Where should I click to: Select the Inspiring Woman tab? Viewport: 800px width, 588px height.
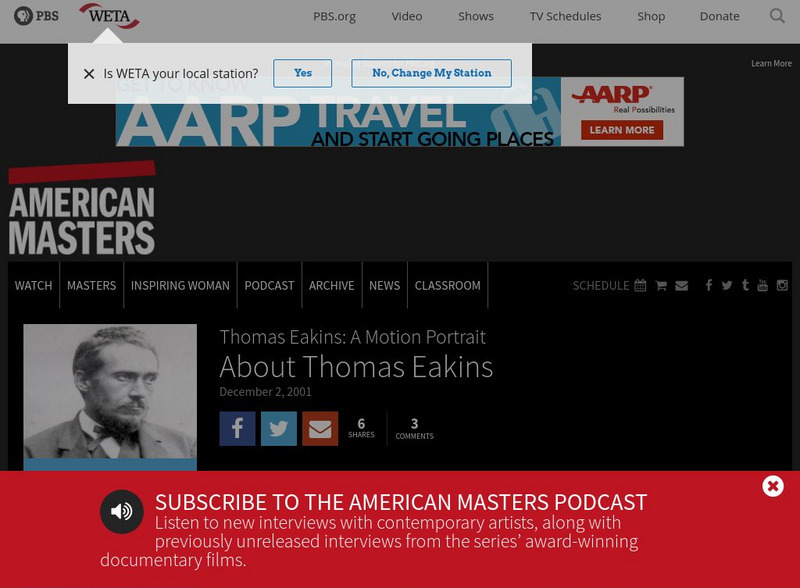tap(180, 285)
